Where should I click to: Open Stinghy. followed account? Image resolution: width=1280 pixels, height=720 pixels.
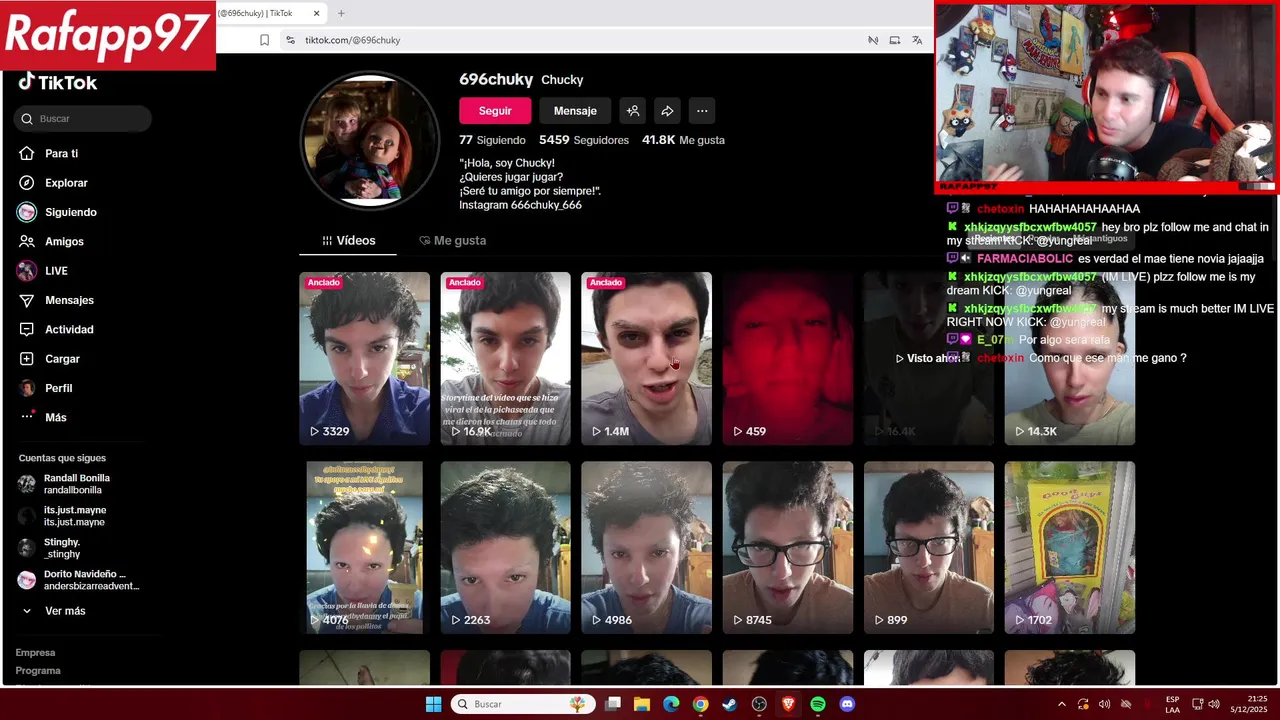[50, 548]
